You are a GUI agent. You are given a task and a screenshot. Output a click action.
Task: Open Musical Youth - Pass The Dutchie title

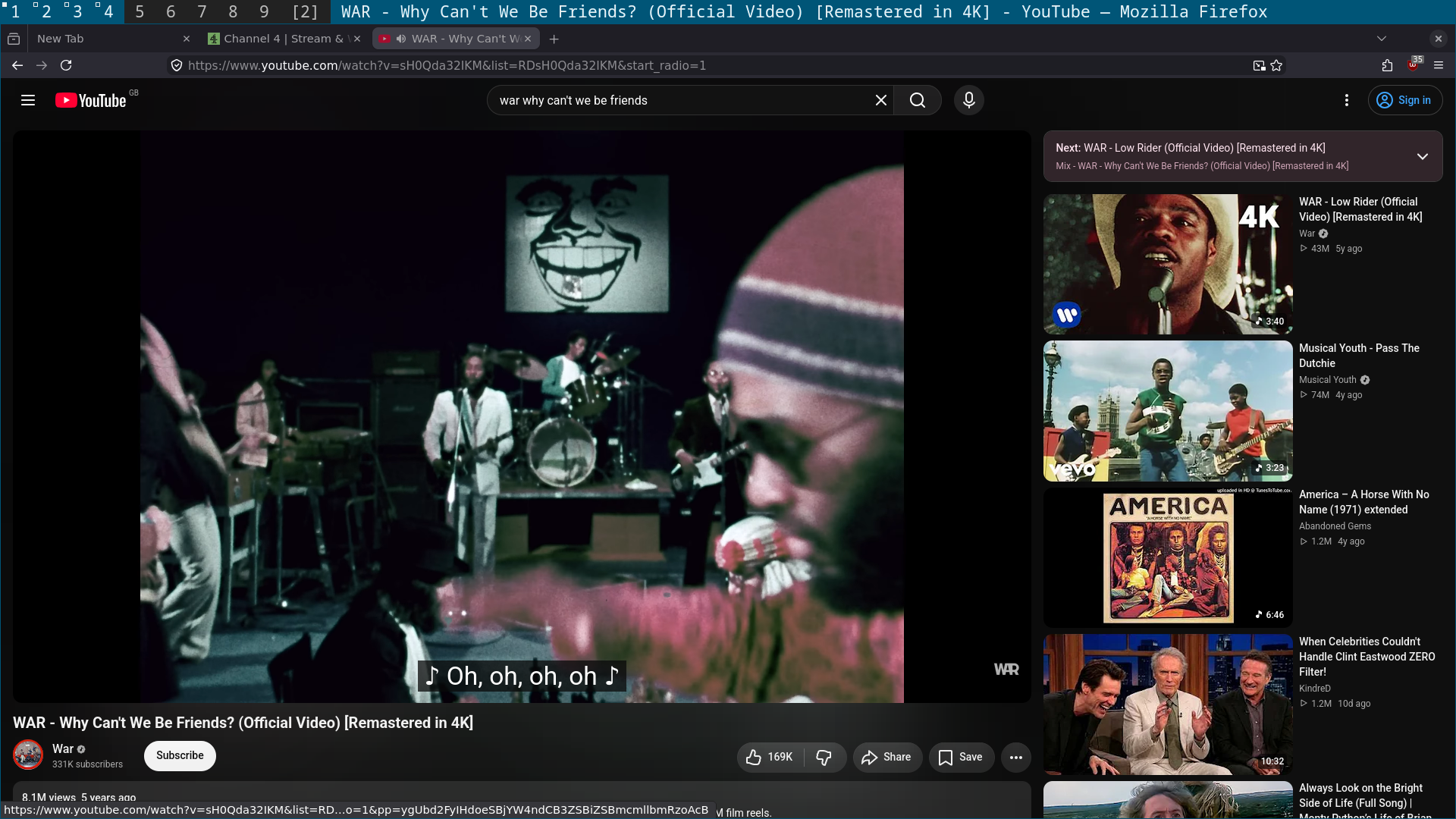point(1359,356)
